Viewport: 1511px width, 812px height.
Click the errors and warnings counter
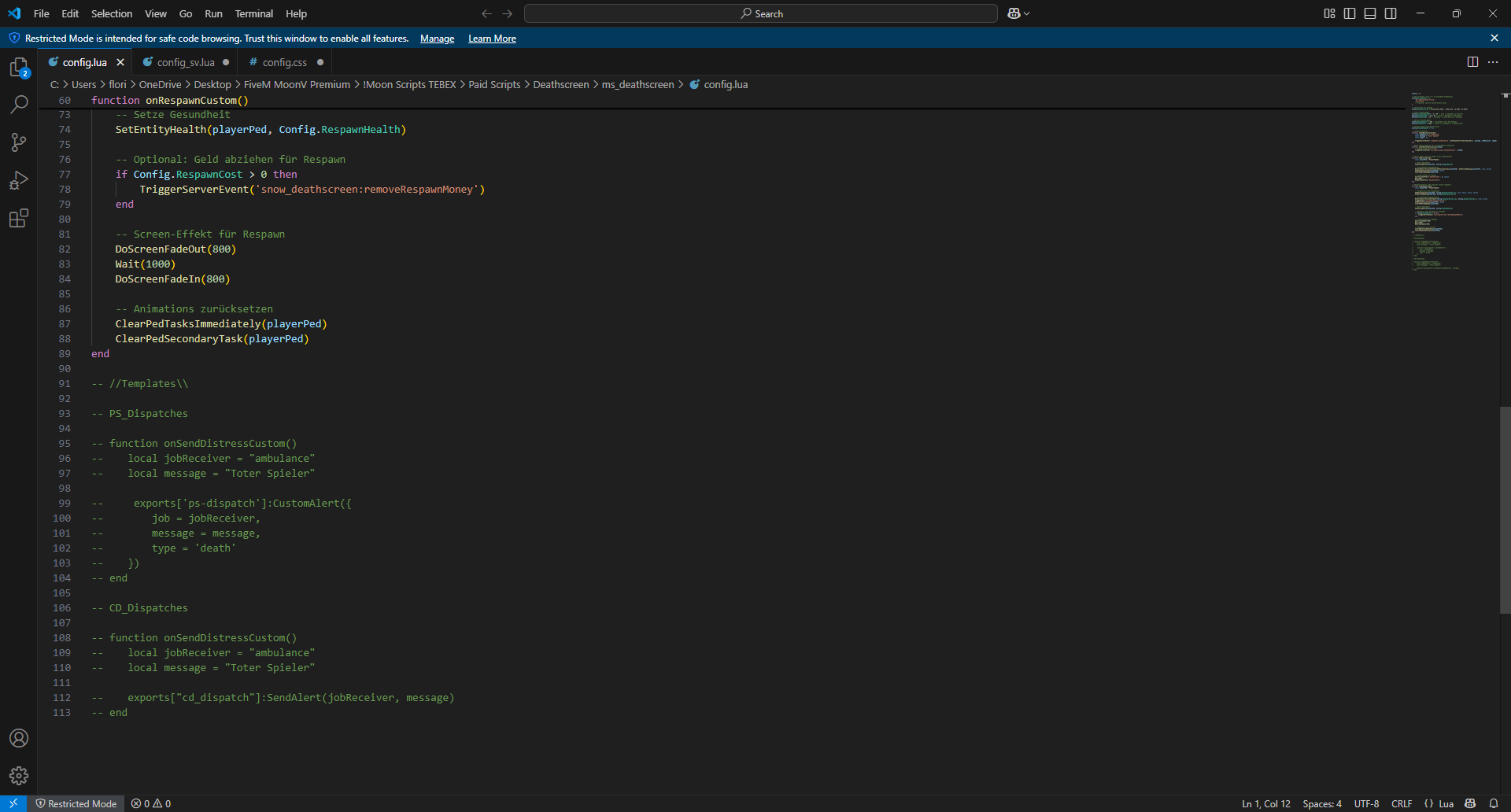(x=151, y=803)
